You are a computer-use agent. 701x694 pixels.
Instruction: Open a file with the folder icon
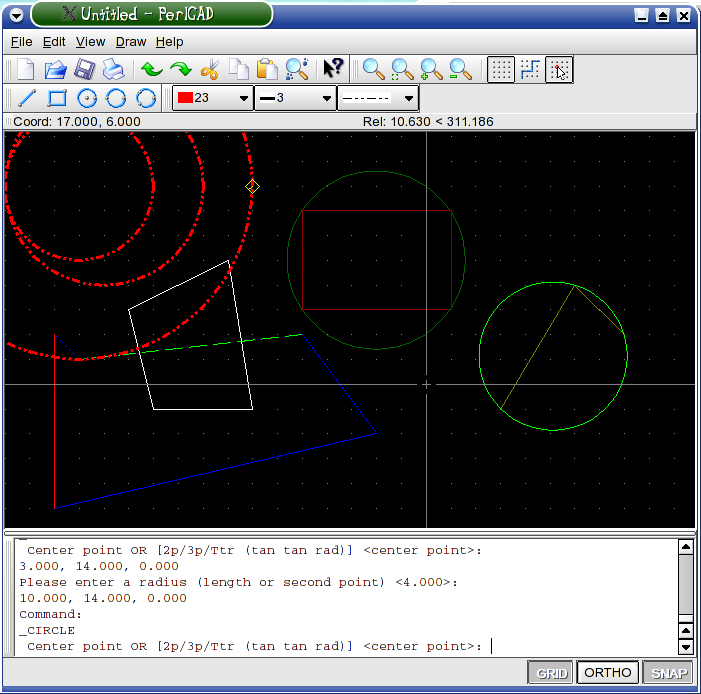[x=55, y=70]
